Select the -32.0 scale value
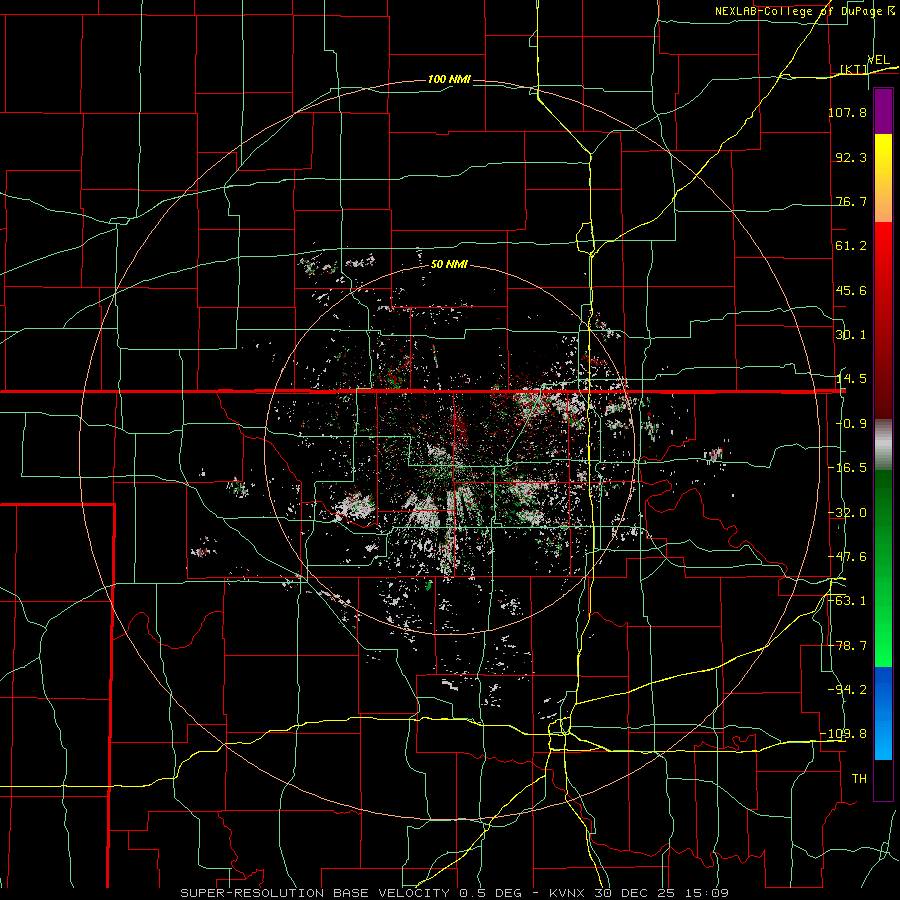 (847, 513)
